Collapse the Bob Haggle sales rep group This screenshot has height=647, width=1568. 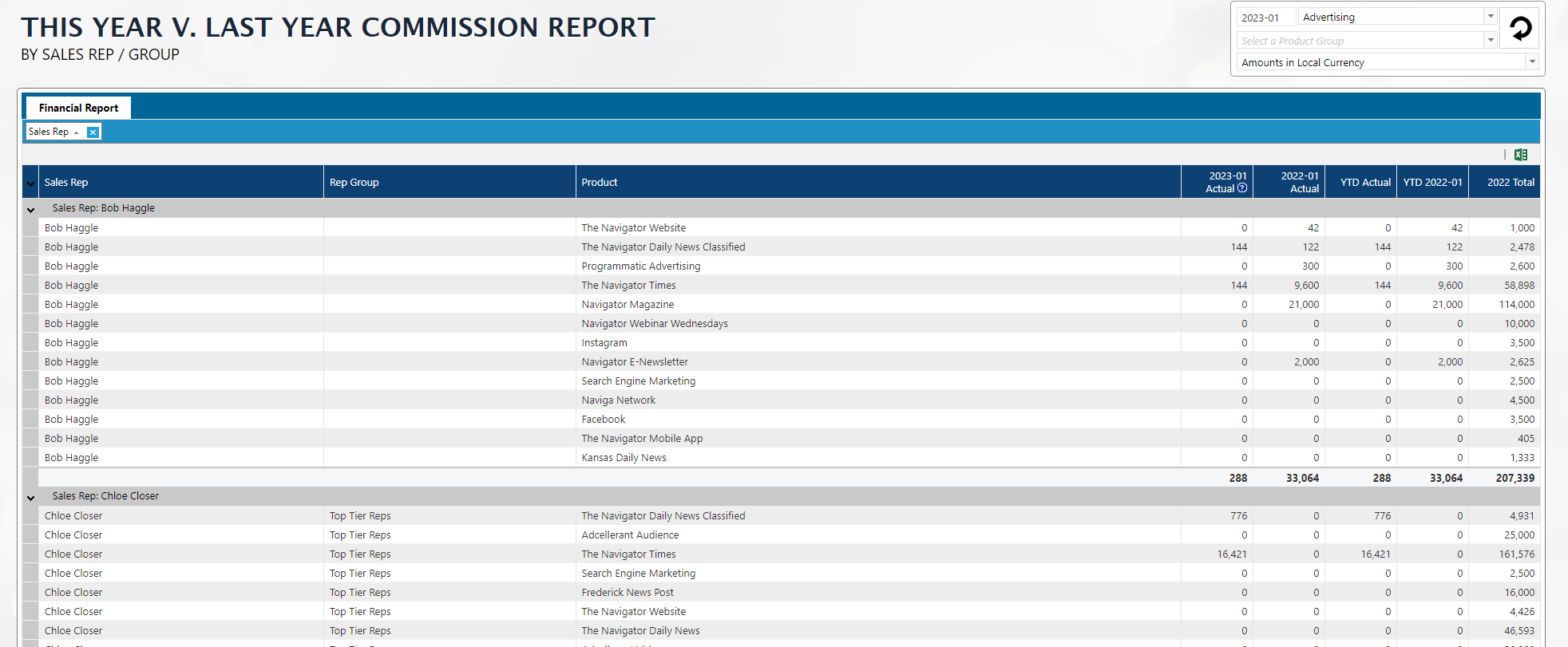pos(31,210)
